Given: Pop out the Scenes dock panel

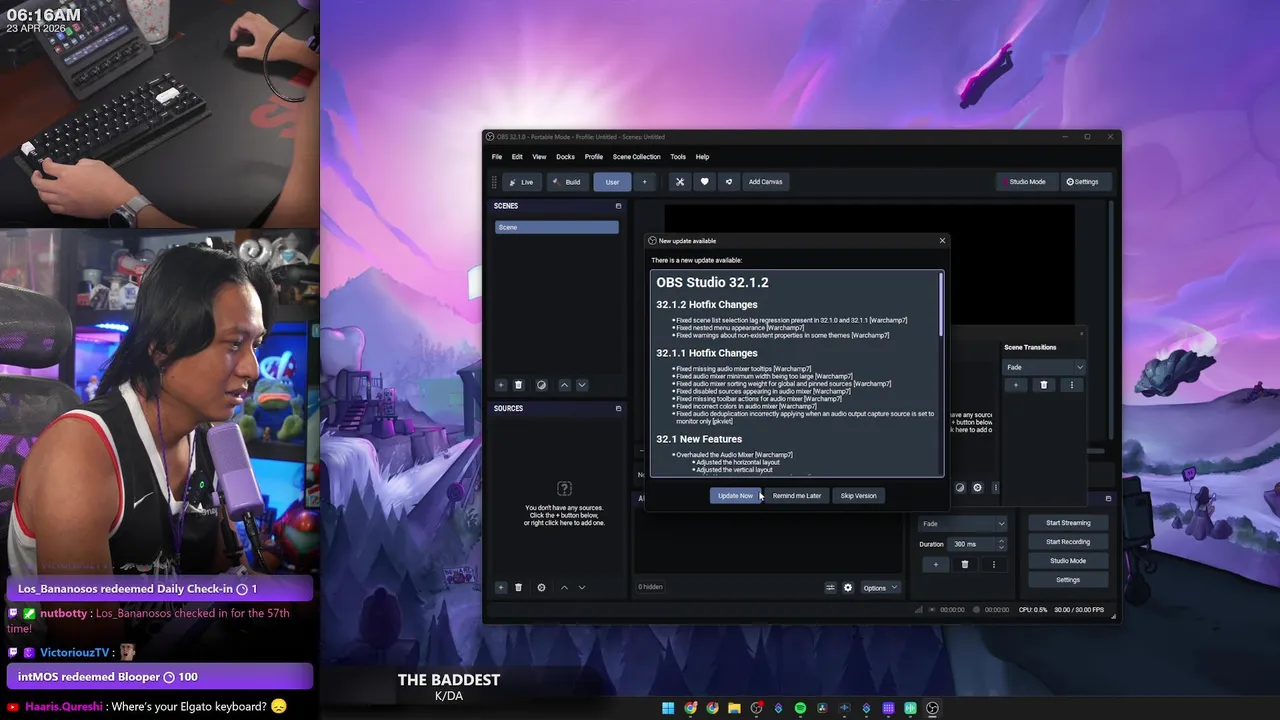Looking at the screenshot, I should click(618, 206).
